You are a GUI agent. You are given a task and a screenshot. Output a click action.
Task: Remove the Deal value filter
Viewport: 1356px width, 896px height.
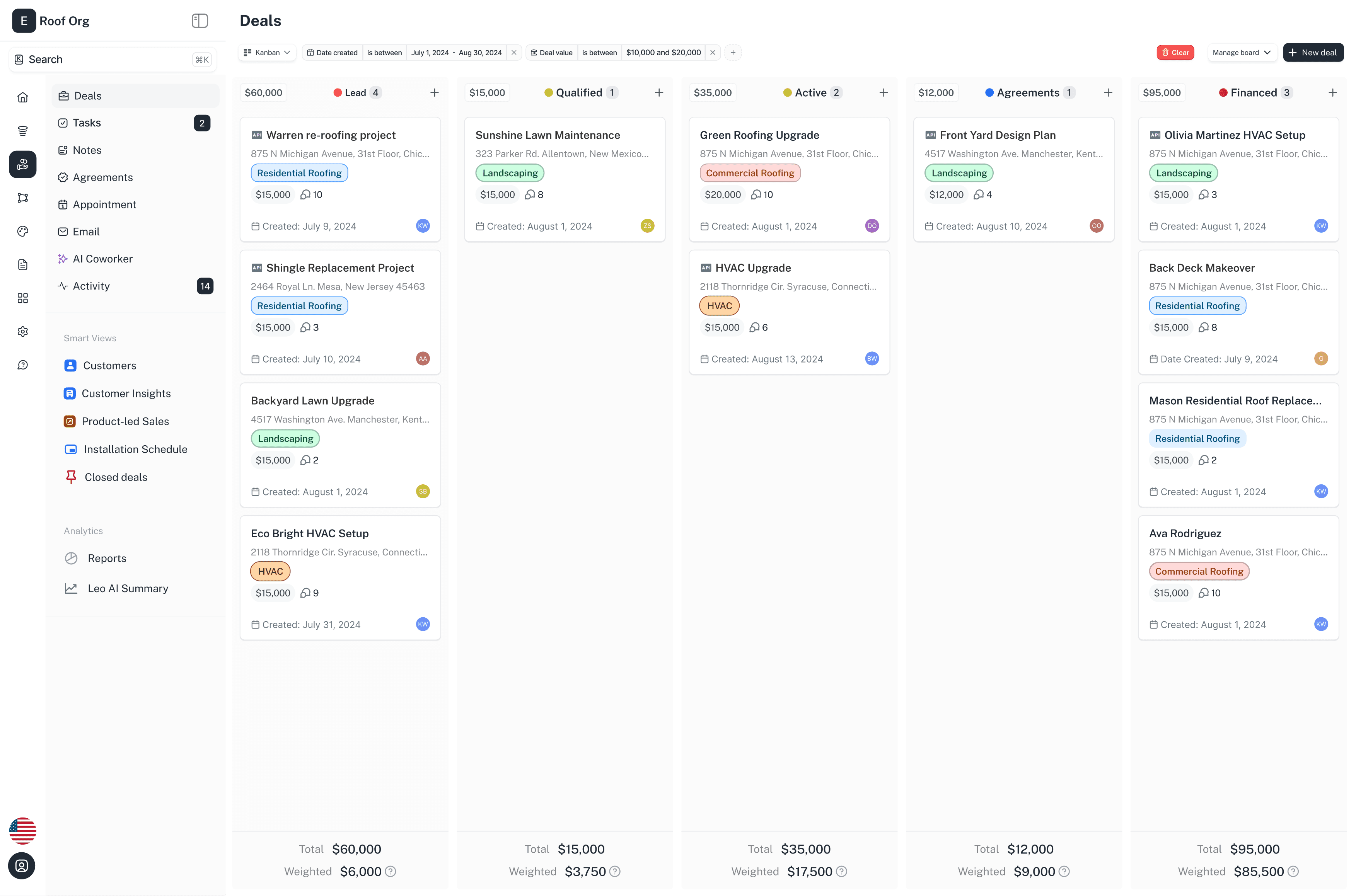(x=713, y=53)
